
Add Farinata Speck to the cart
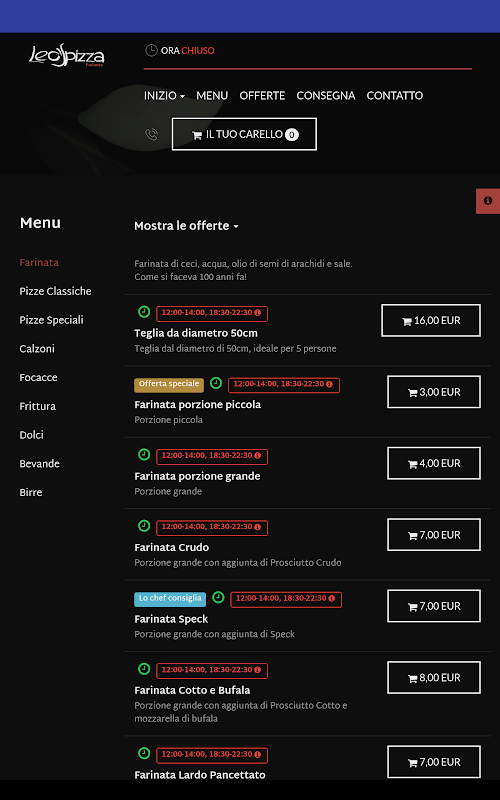pos(434,606)
